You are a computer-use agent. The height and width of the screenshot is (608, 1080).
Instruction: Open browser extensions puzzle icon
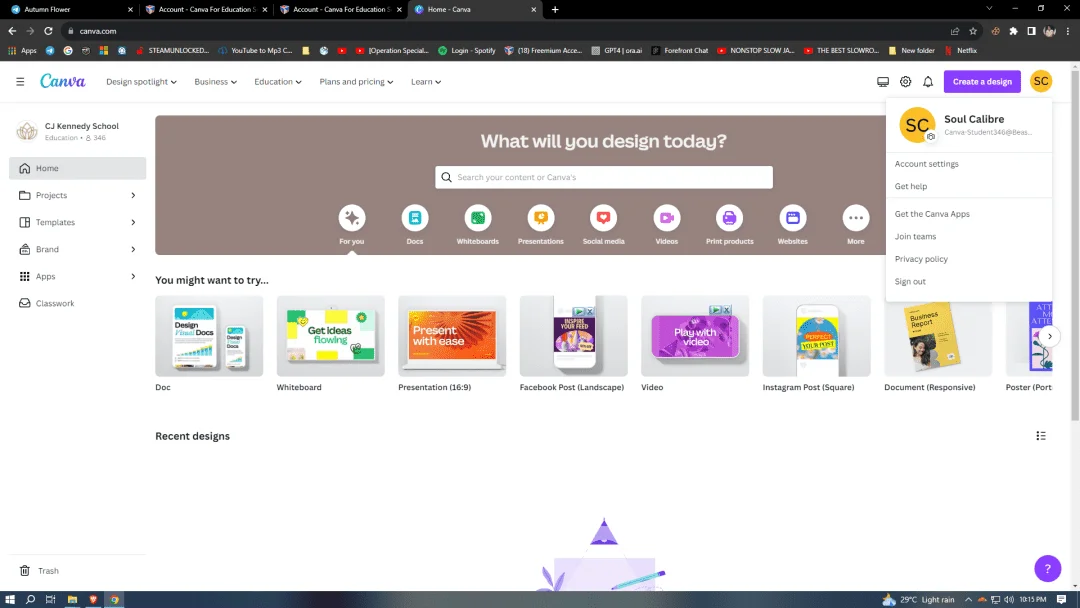(x=1013, y=31)
